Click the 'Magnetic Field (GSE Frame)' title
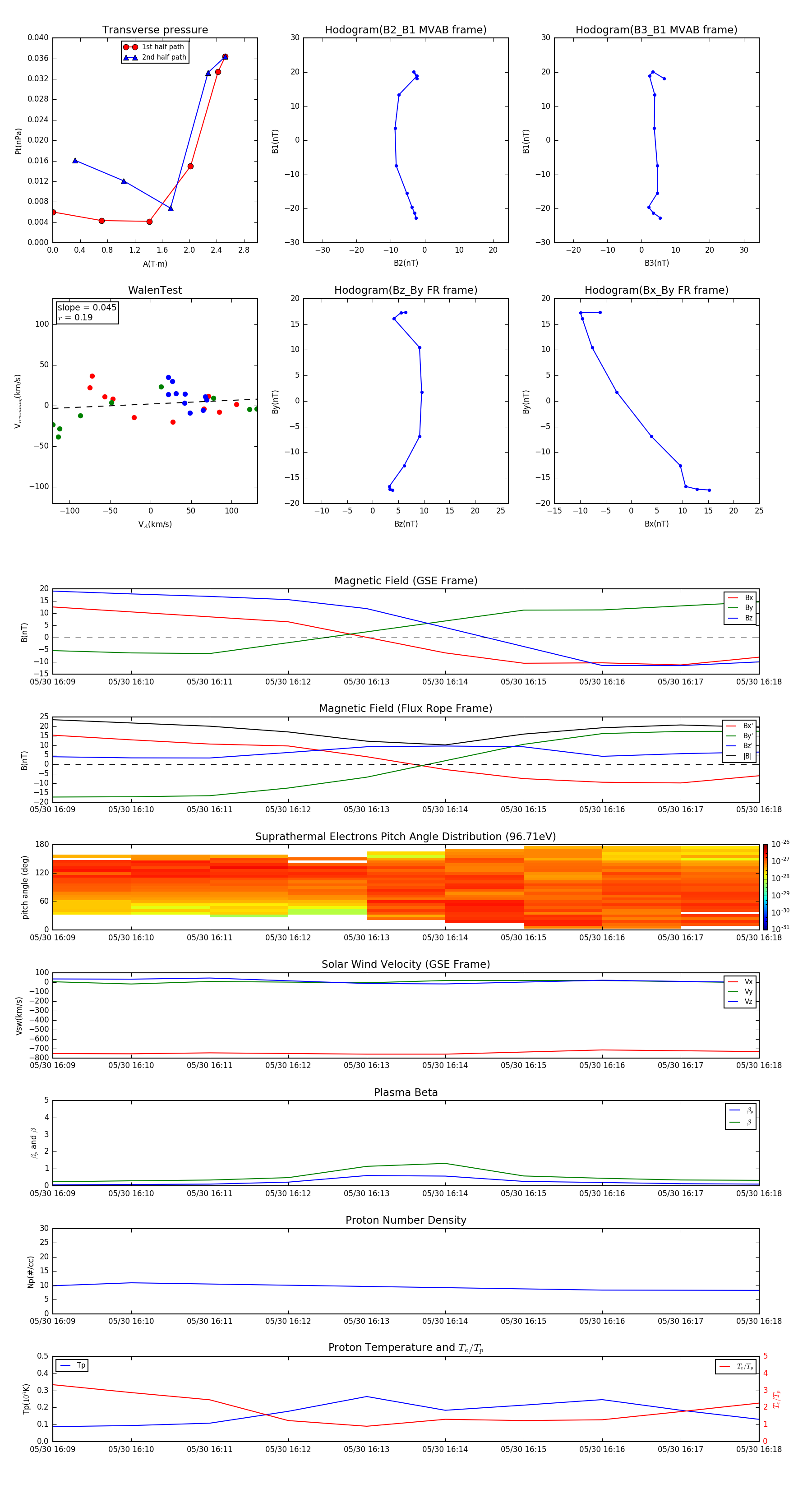812x1489 pixels. pos(406,580)
